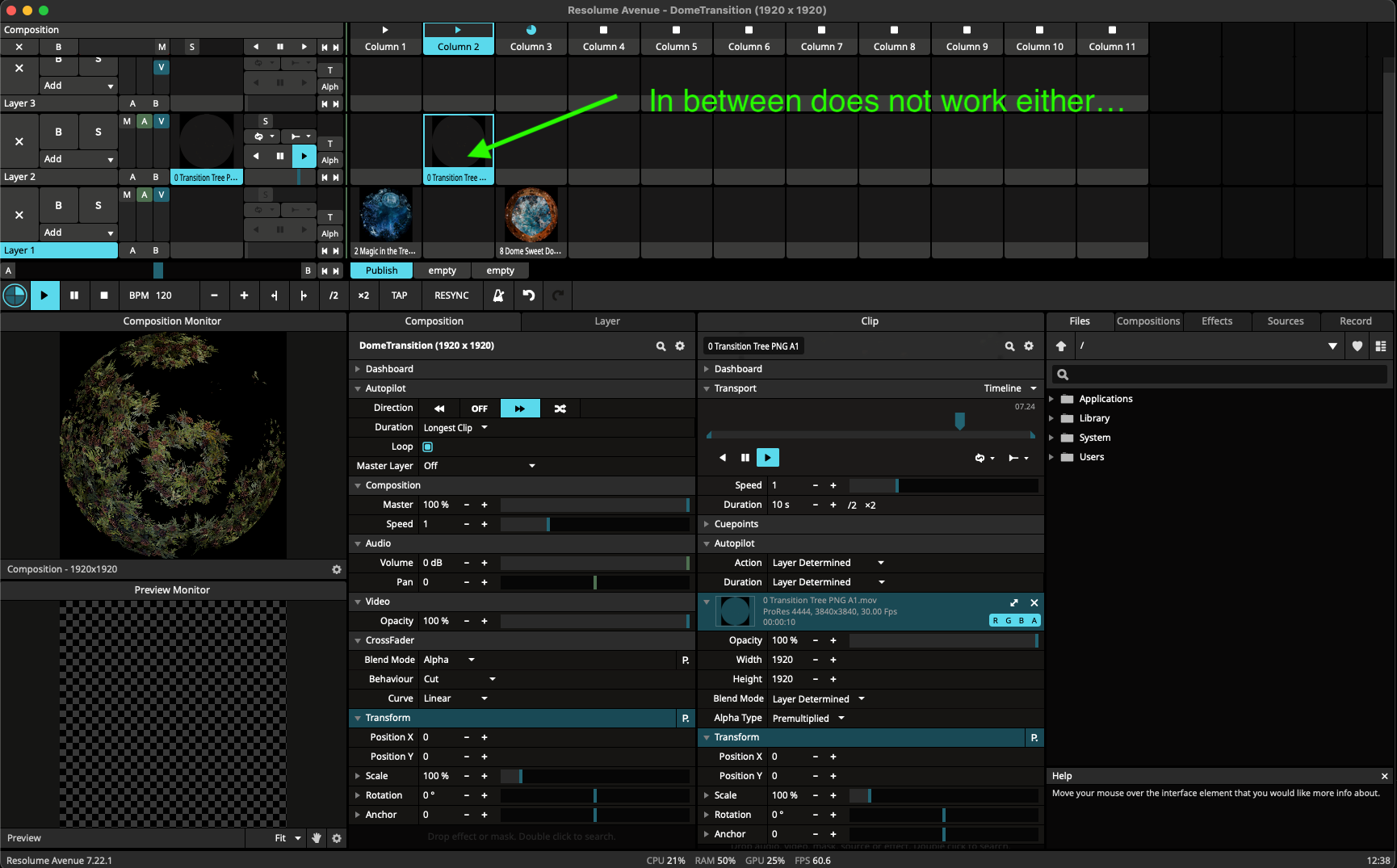Select random Autopilot direction shuffle icon

(x=560, y=409)
